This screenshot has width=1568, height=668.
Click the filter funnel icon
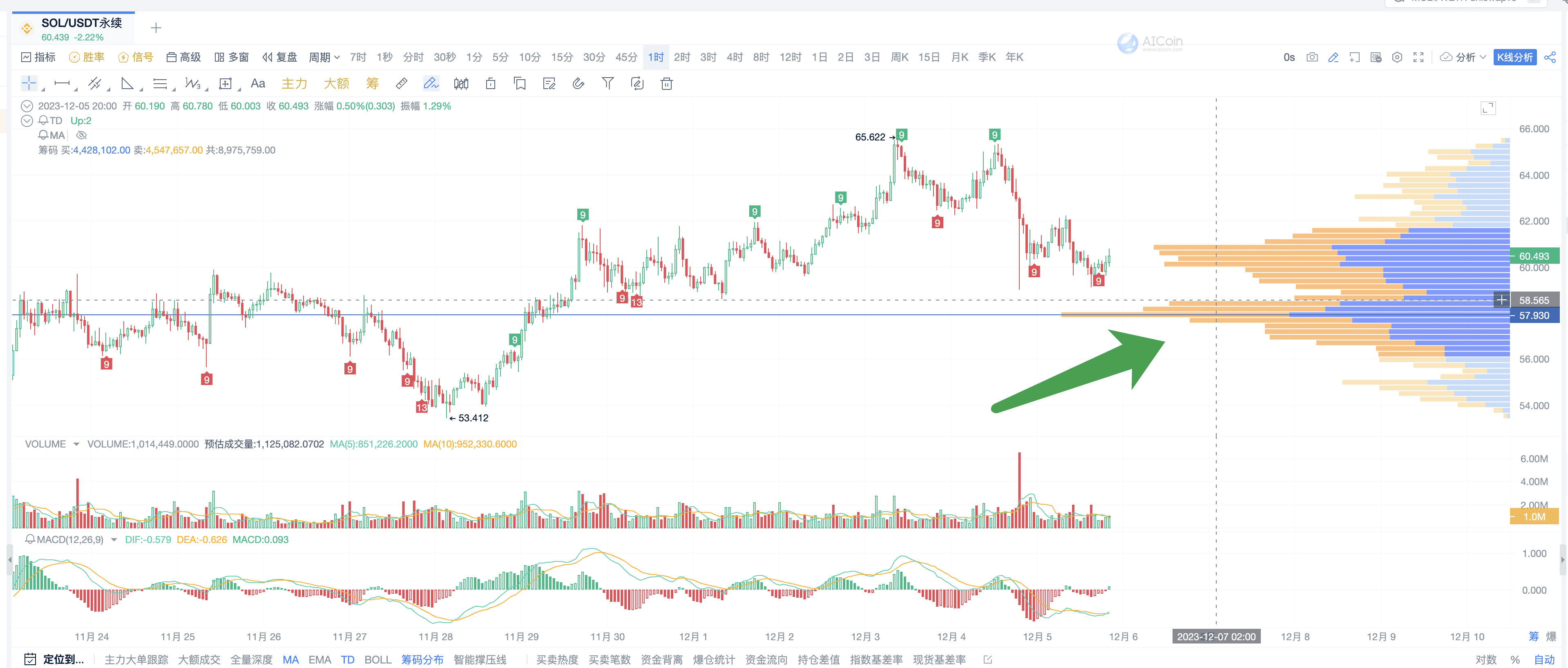click(608, 84)
